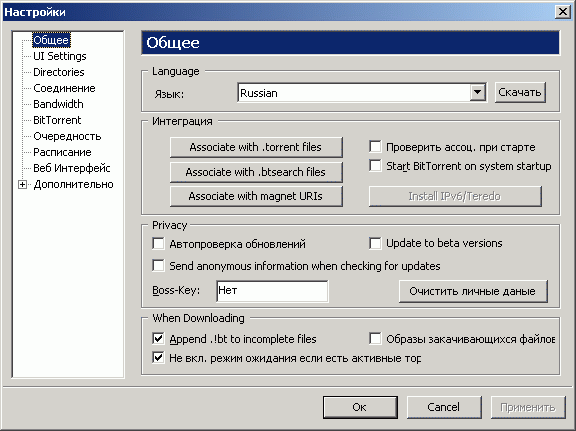Uncheck Append .!bt to incomplete files

[x=158, y=338]
